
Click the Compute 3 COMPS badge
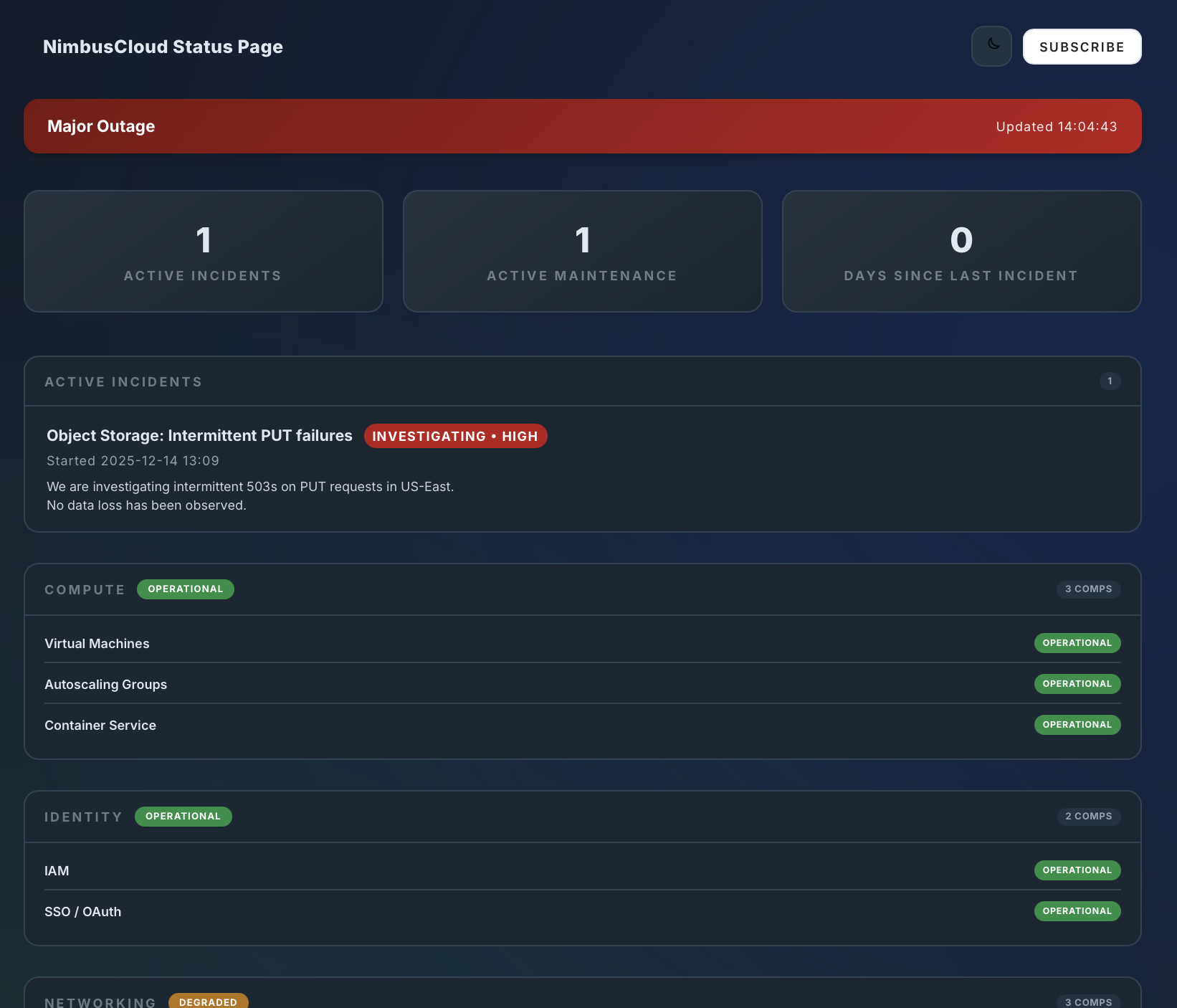pyautogui.click(x=1088, y=589)
